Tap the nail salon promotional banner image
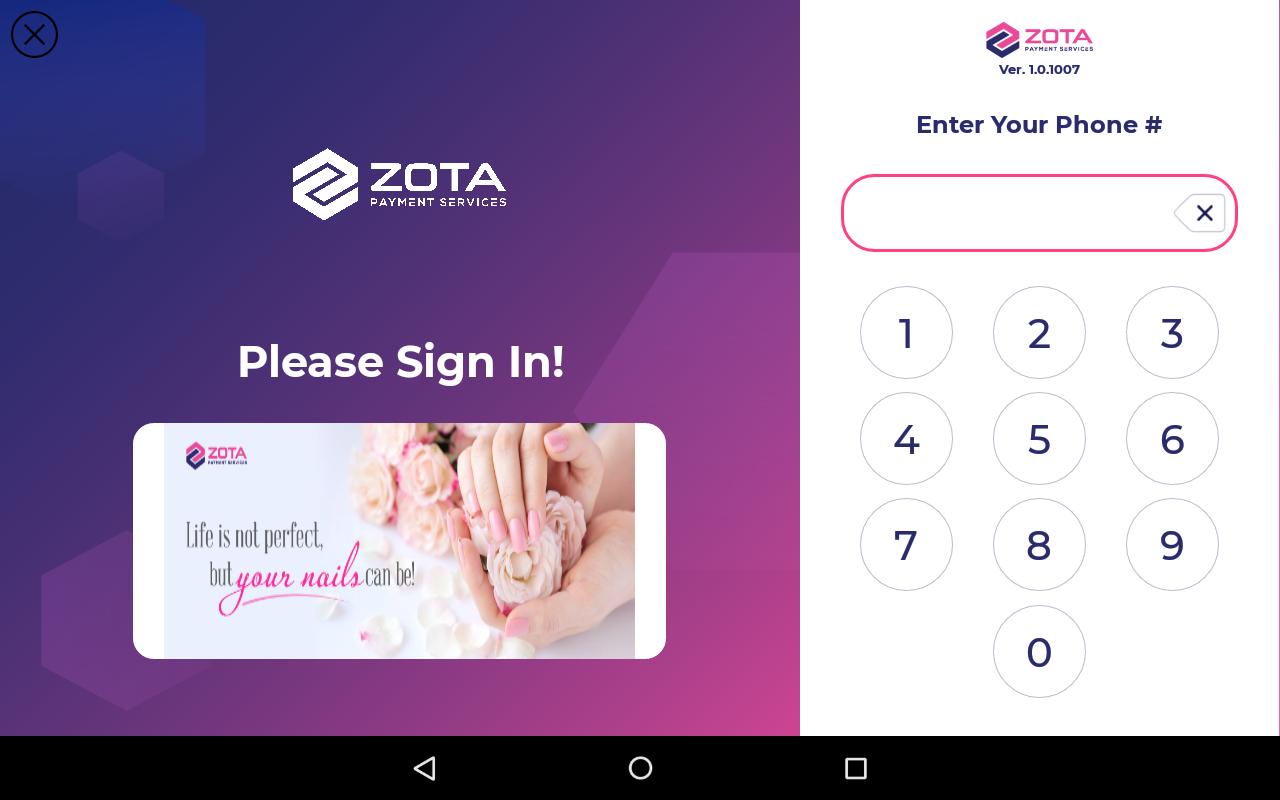1280x800 pixels. click(399, 541)
